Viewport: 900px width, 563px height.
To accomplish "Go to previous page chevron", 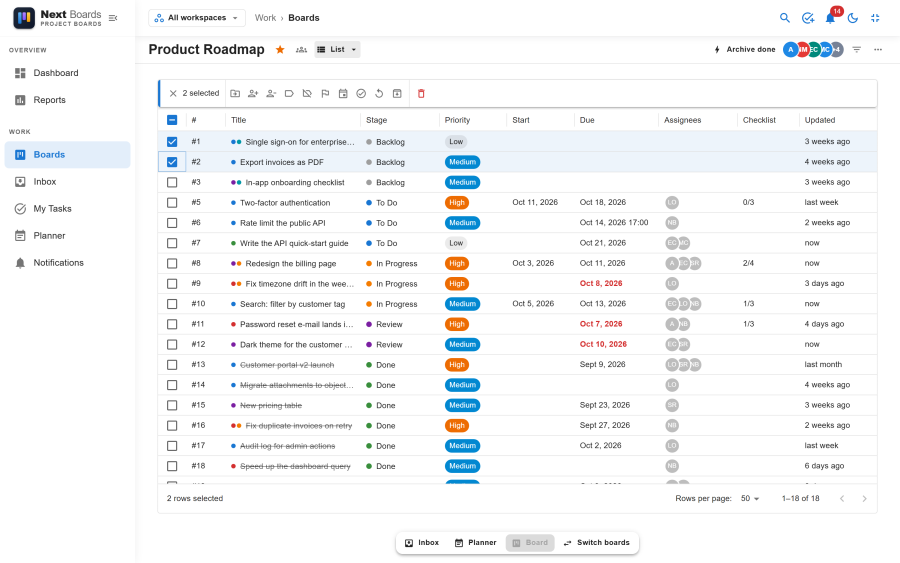I will [842, 499].
